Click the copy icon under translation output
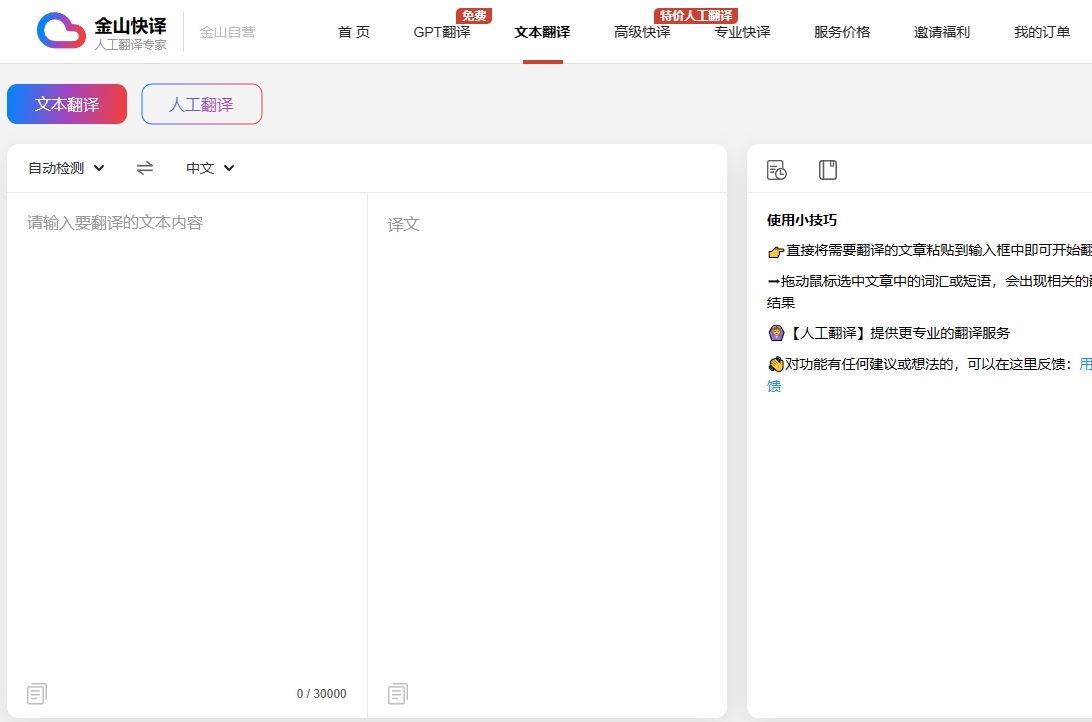This screenshot has width=1092, height=722. pos(398,693)
